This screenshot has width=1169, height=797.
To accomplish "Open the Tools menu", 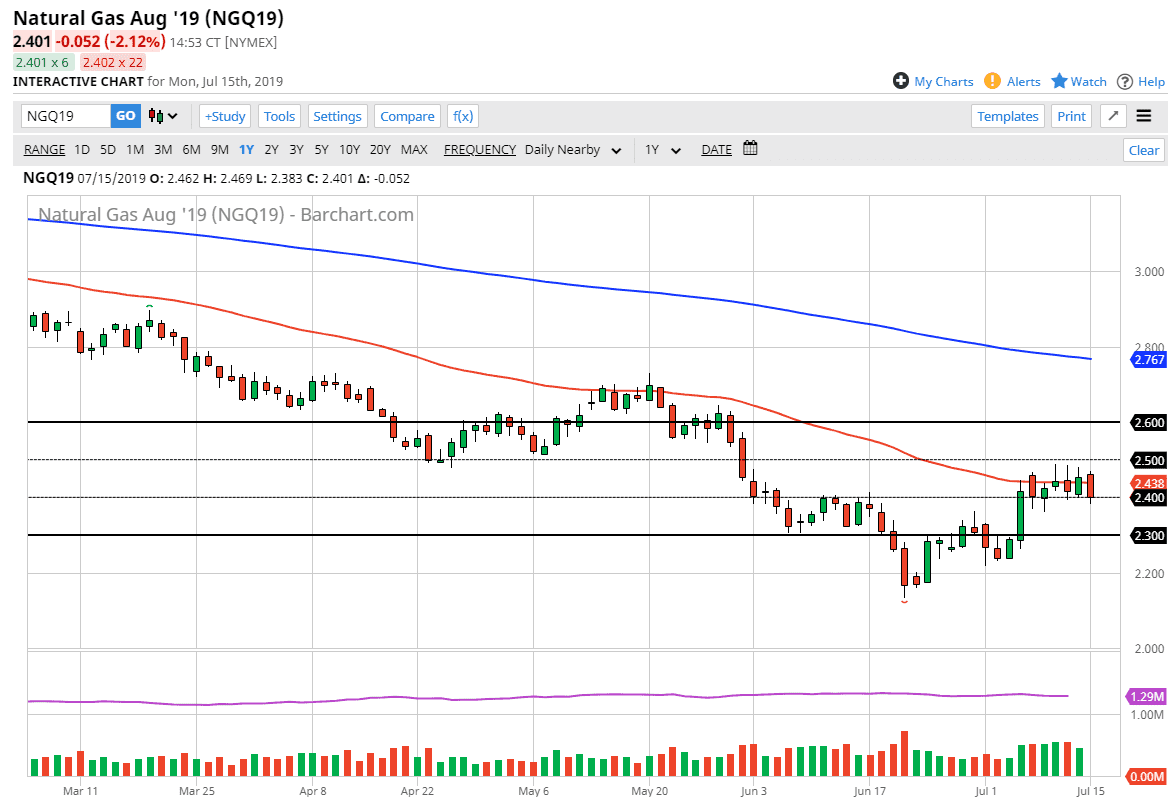I will 279,116.
